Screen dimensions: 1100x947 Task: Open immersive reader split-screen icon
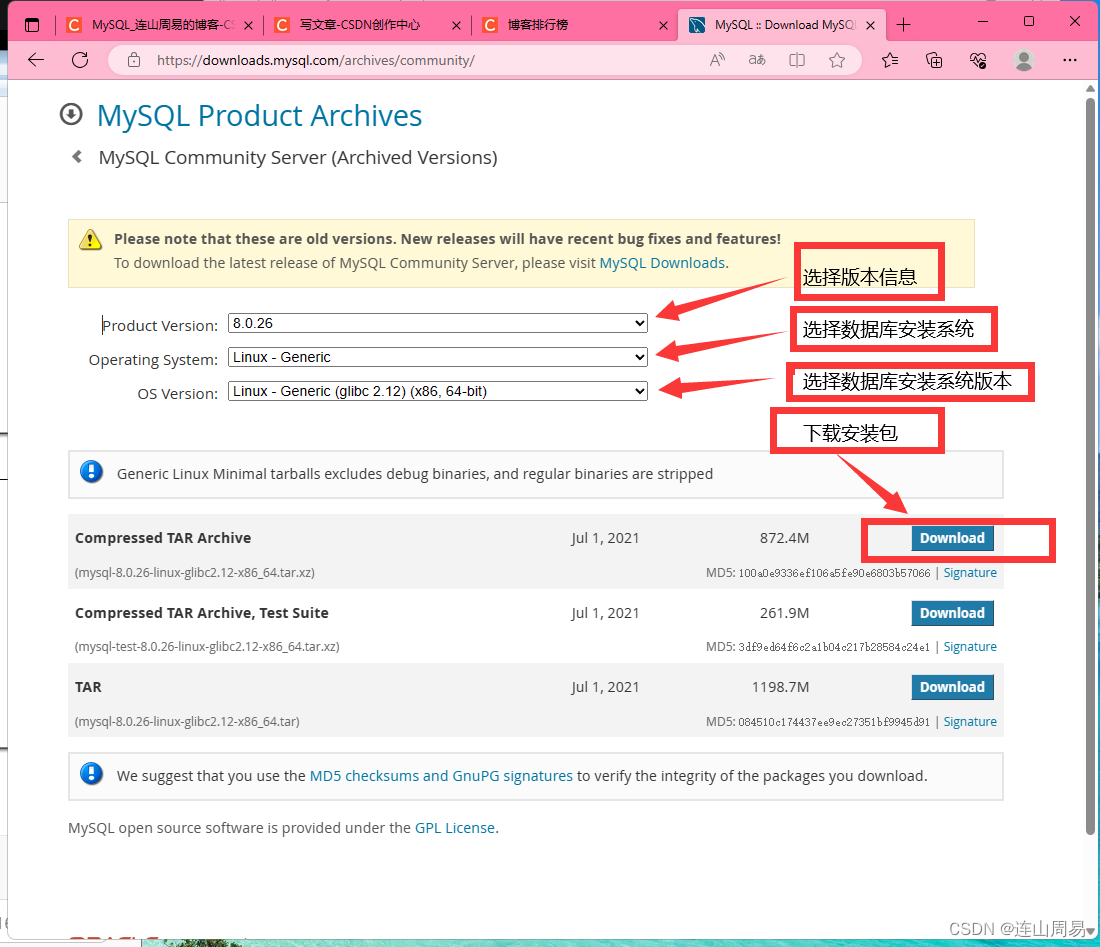pos(797,60)
